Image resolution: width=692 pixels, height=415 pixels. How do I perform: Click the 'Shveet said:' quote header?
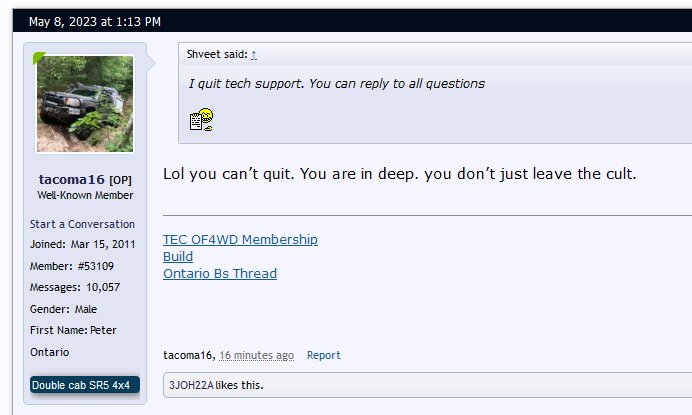pyautogui.click(x=217, y=54)
